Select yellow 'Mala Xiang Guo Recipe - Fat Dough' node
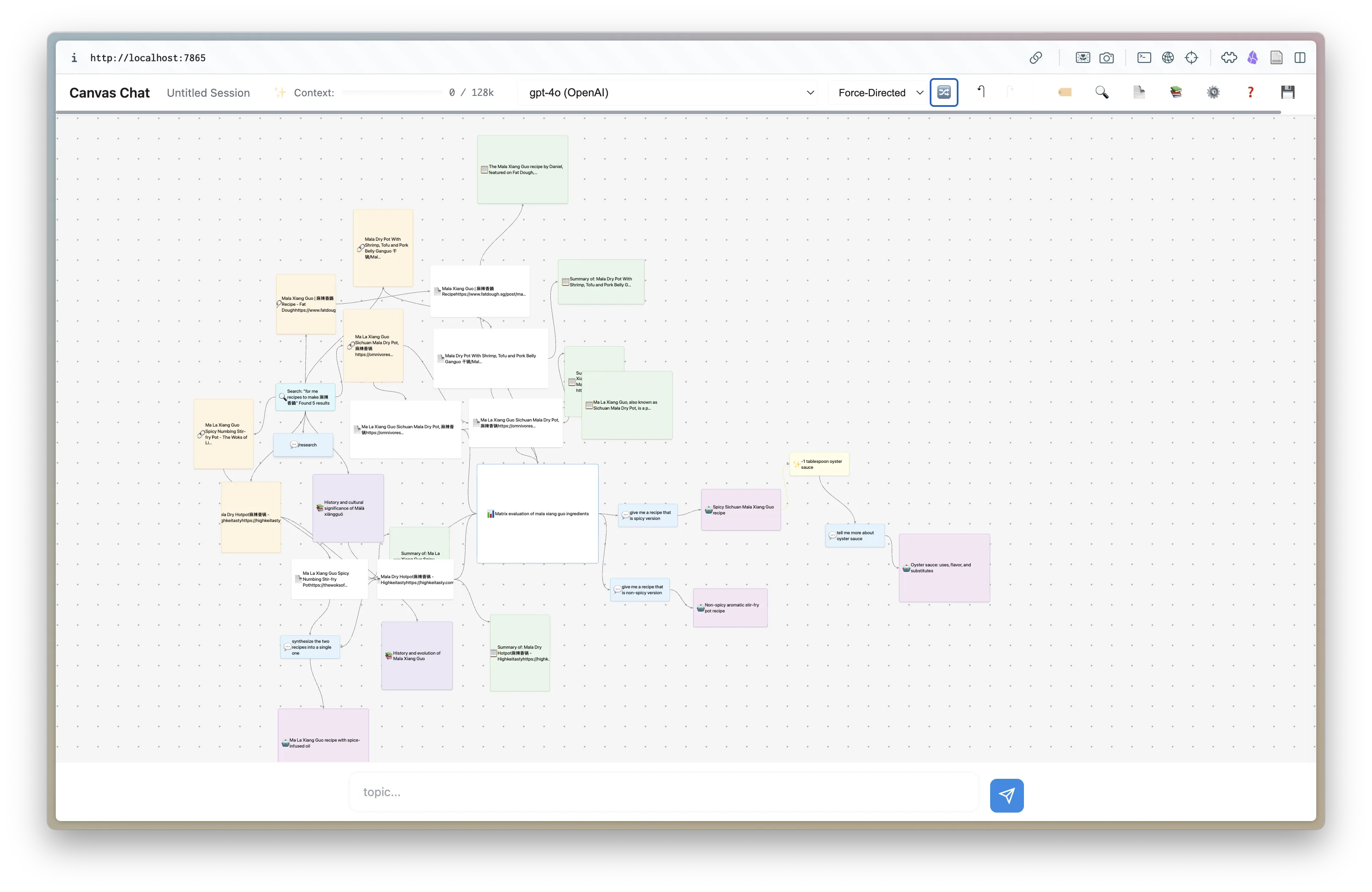This screenshot has height=892, width=1372. click(306, 304)
